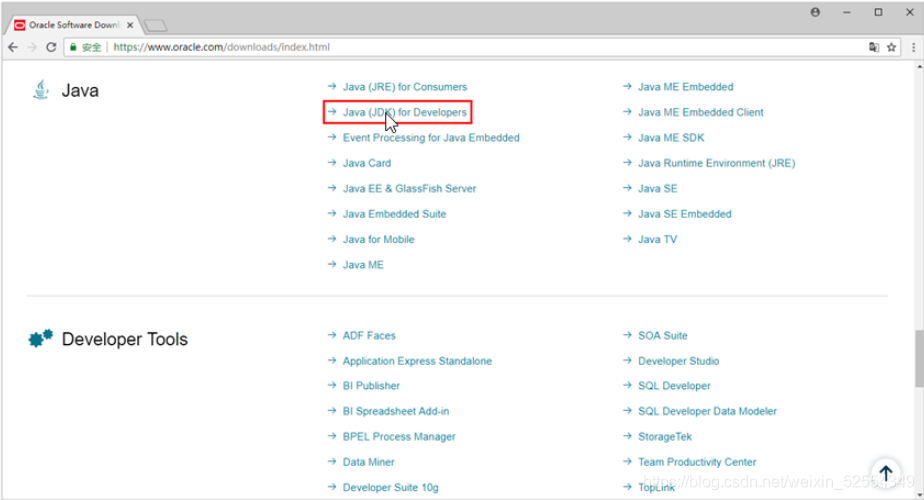924x500 pixels.
Task: Open the Java ME Embedded Client link
Action: [x=701, y=112]
